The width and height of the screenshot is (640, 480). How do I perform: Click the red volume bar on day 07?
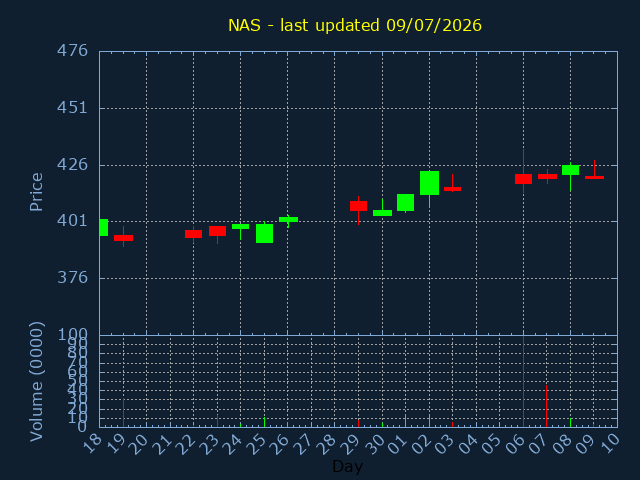pyautogui.click(x=547, y=406)
